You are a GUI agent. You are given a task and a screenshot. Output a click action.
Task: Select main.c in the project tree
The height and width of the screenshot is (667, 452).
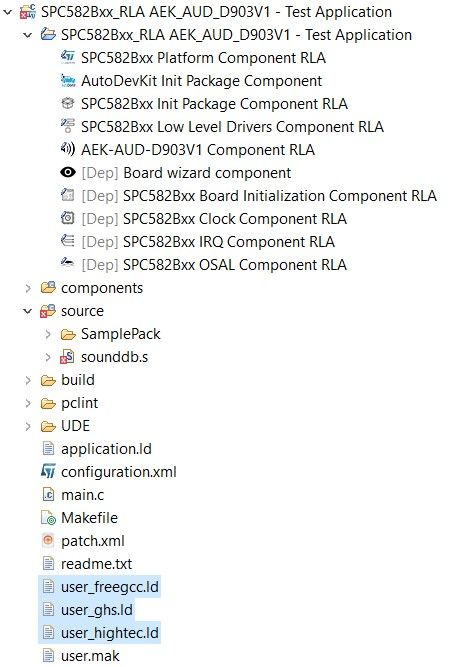point(82,495)
